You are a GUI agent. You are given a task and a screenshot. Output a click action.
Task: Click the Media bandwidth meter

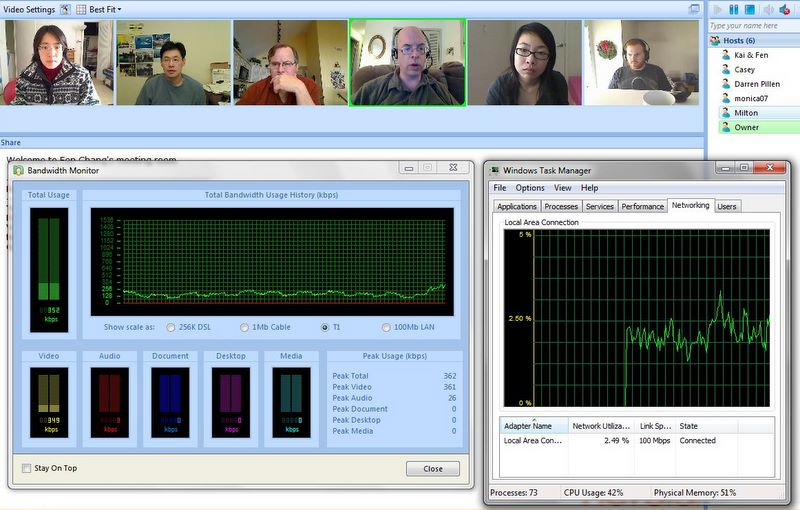click(x=291, y=402)
